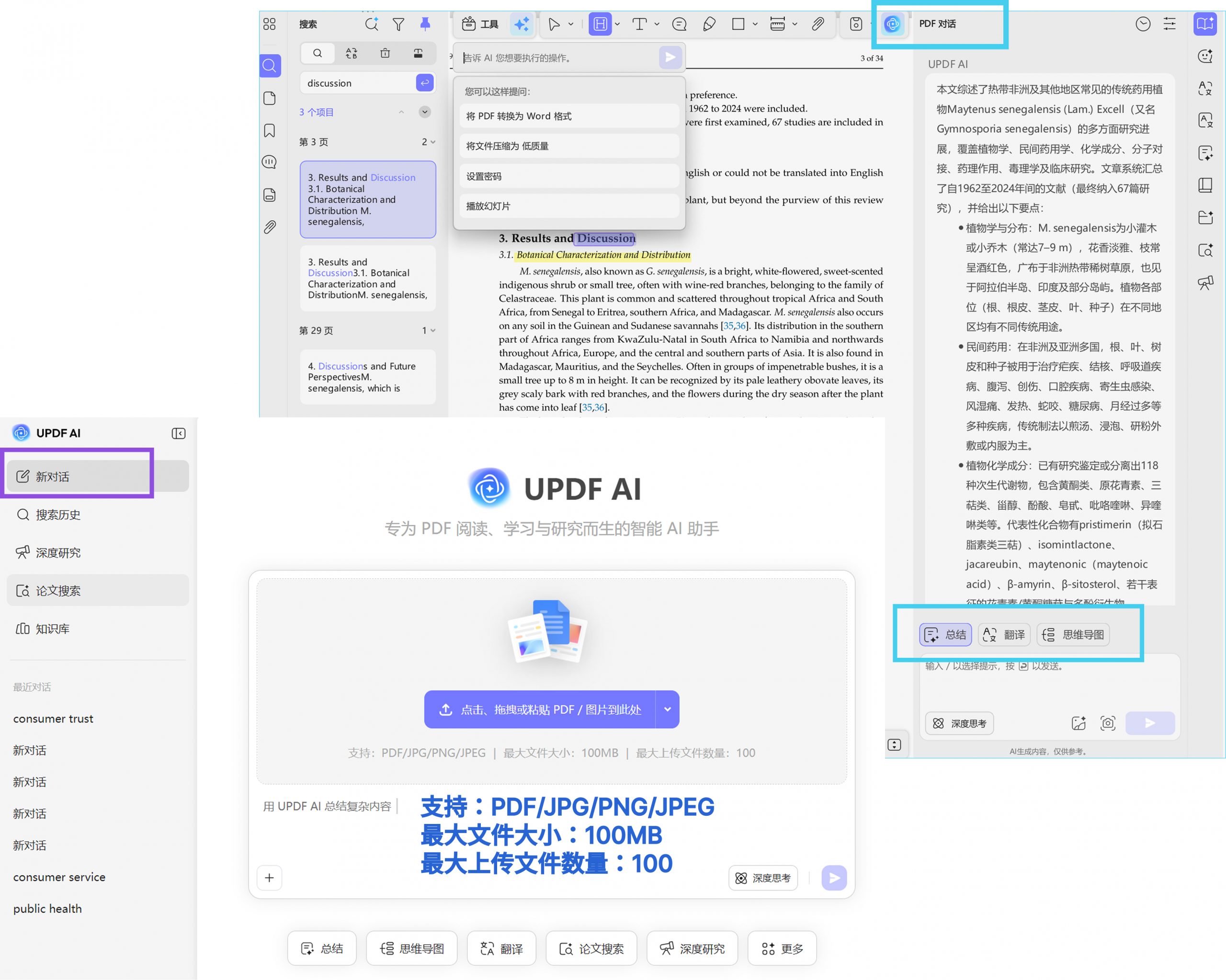Screen dimensions: 1226x980
Task: Click the 总结 chip in PDF chat panel
Action: coord(946,634)
